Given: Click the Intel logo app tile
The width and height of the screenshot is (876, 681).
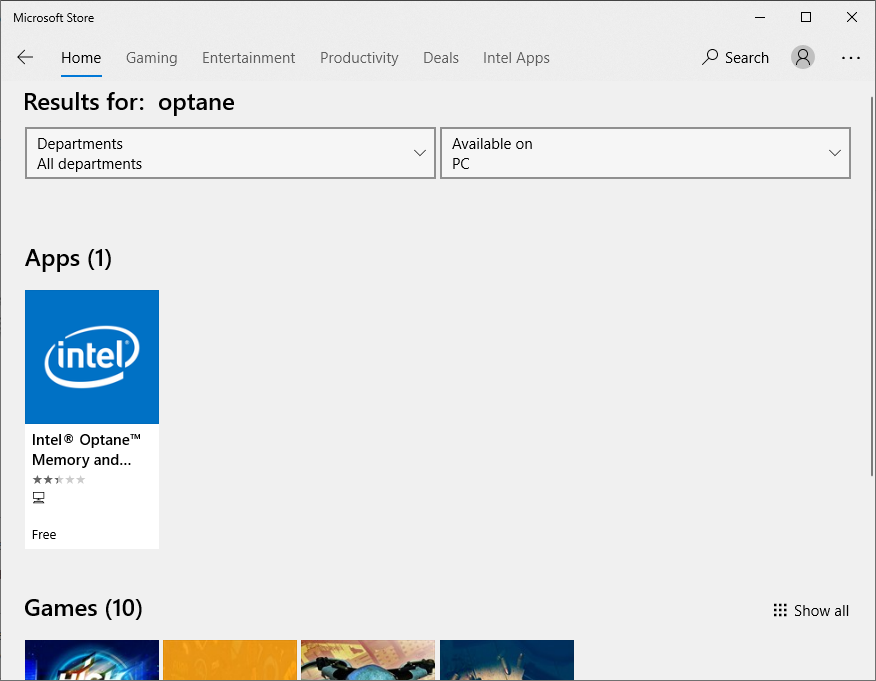Looking at the screenshot, I should click(92, 356).
